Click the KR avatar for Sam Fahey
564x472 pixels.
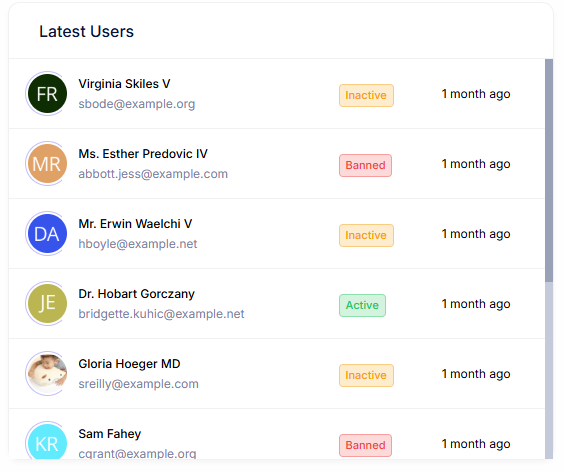[47, 441]
